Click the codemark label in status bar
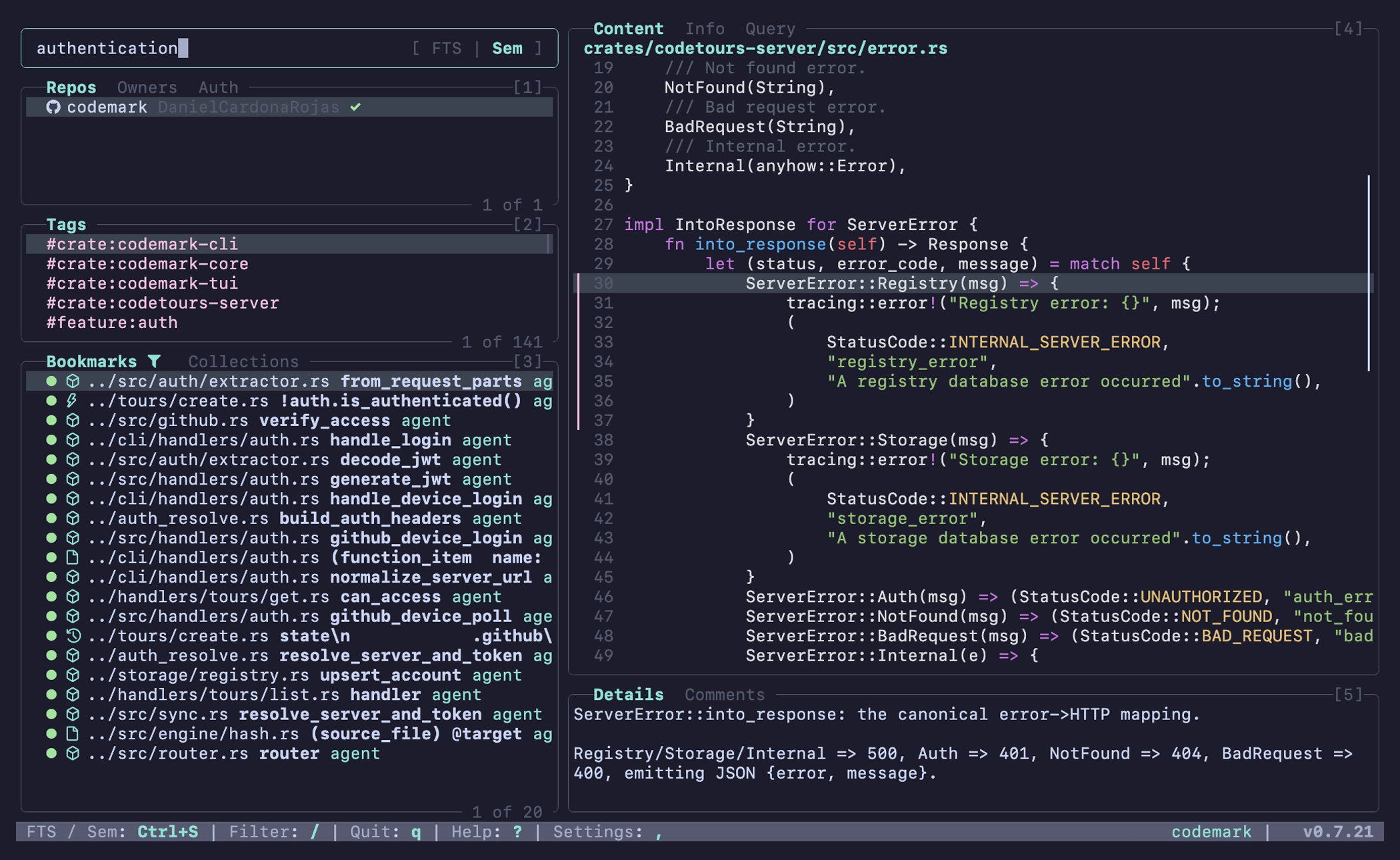 click(1211, 832)
